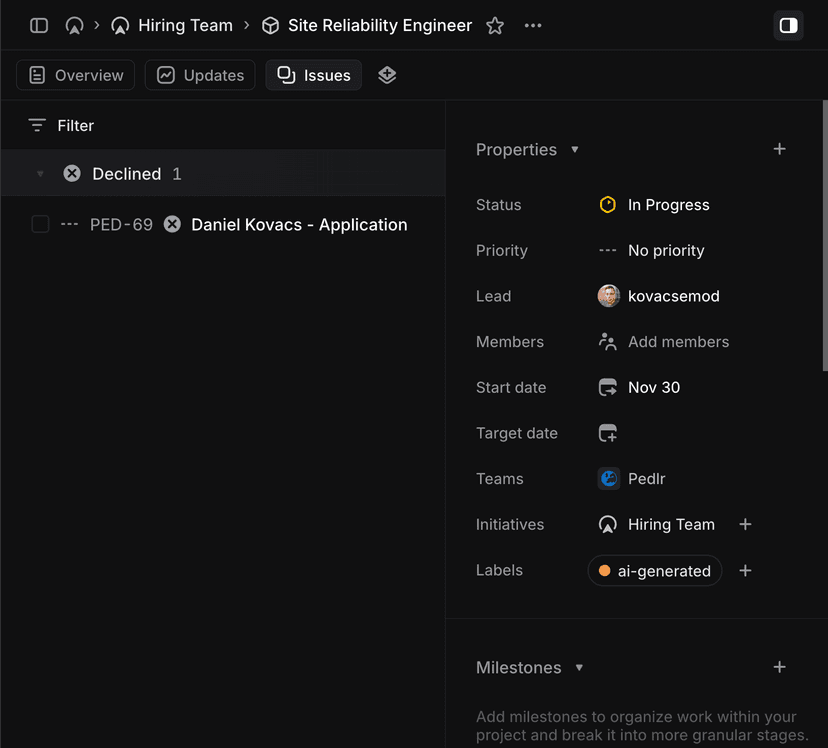Collapse the Declined group
Image resolution: width=828 pixels, height=748 pixels.
pos(40,174)
